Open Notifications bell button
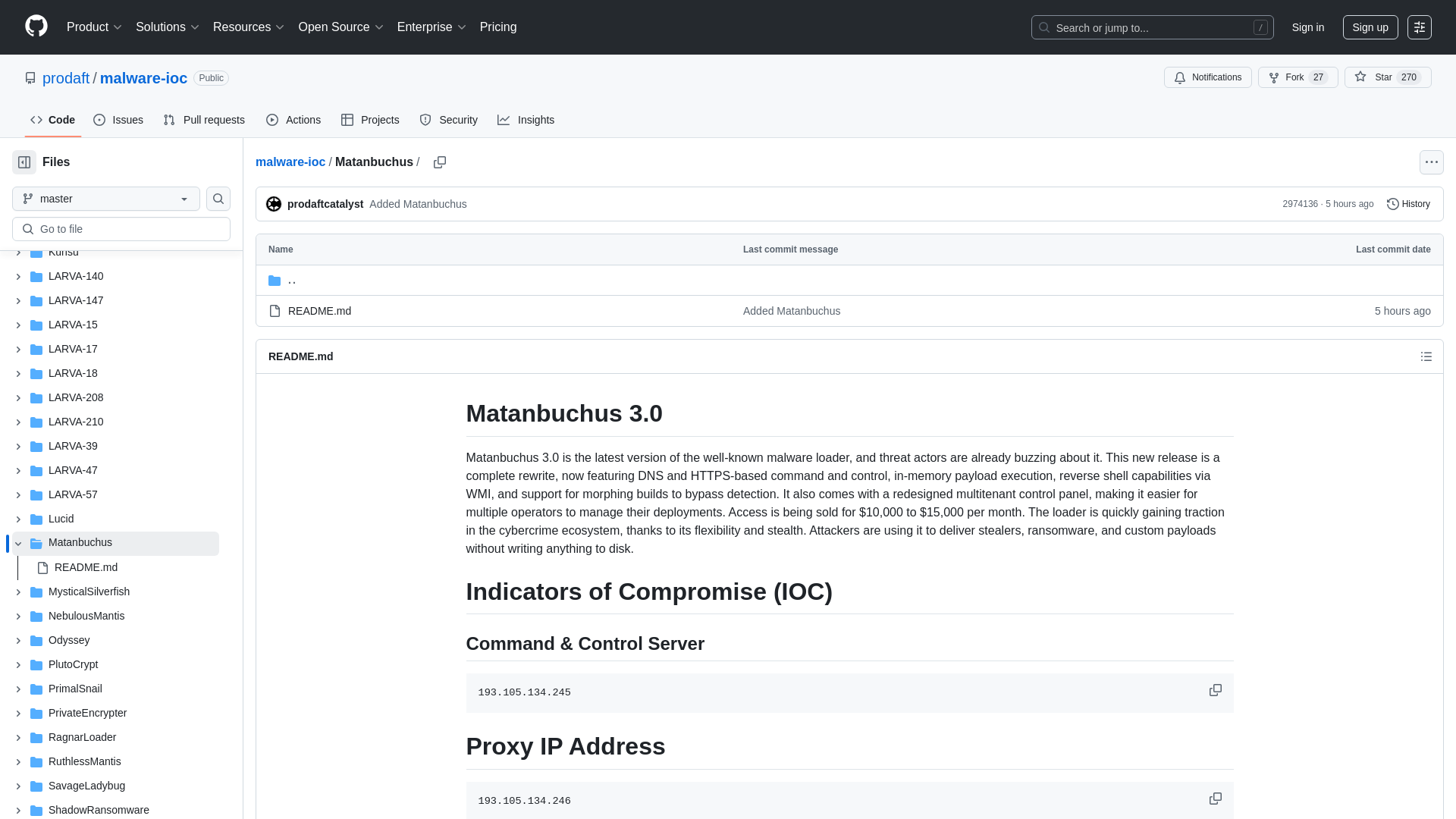 pyautogui.click(x=1208, y=77)
